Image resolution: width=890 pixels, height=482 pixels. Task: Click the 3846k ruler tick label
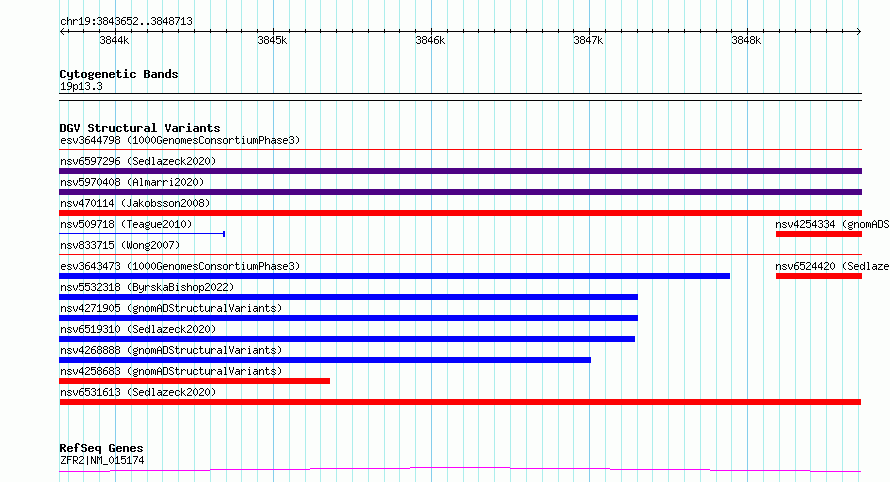coord(430,40)
